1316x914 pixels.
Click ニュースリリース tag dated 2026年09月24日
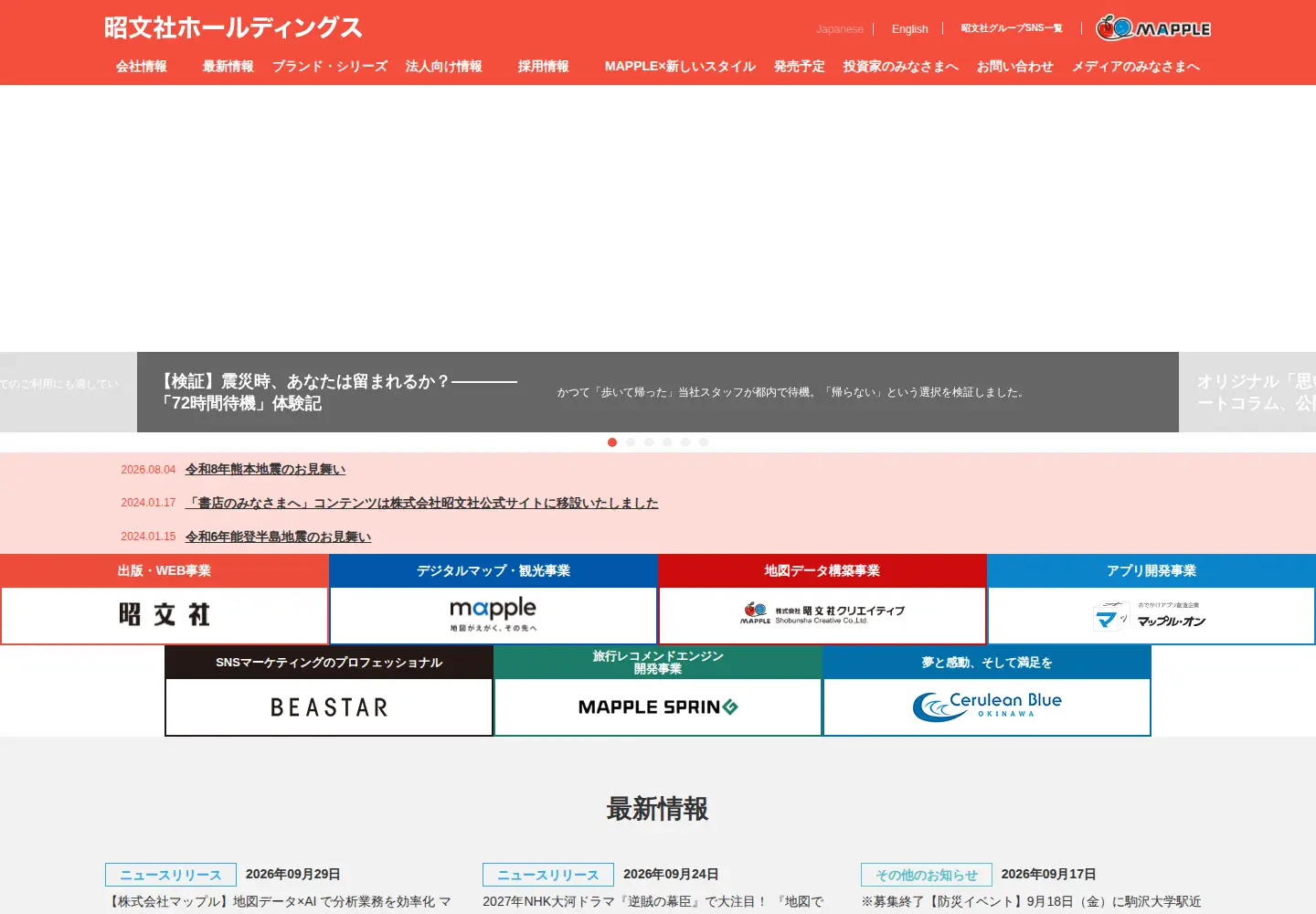(548, 875)
